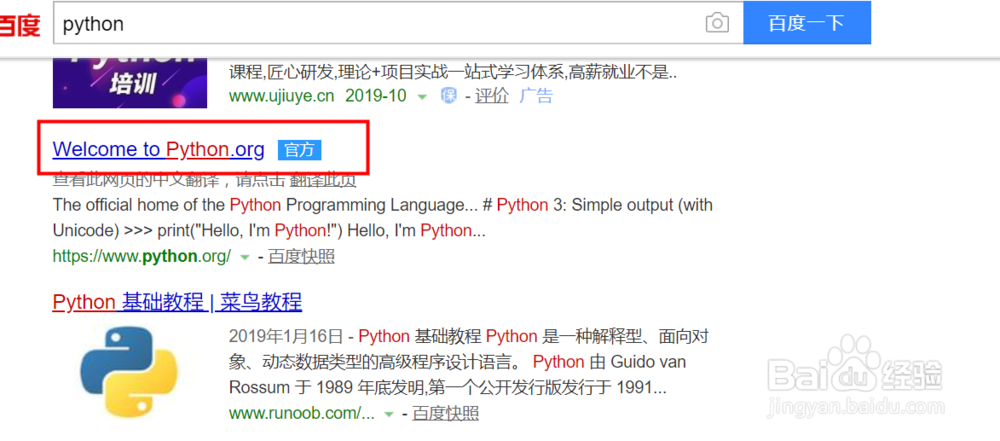Click the 官方 badge next to Python.org
Image resolution: width=1000 pixels, height=441 pixels.
(299, 150)
